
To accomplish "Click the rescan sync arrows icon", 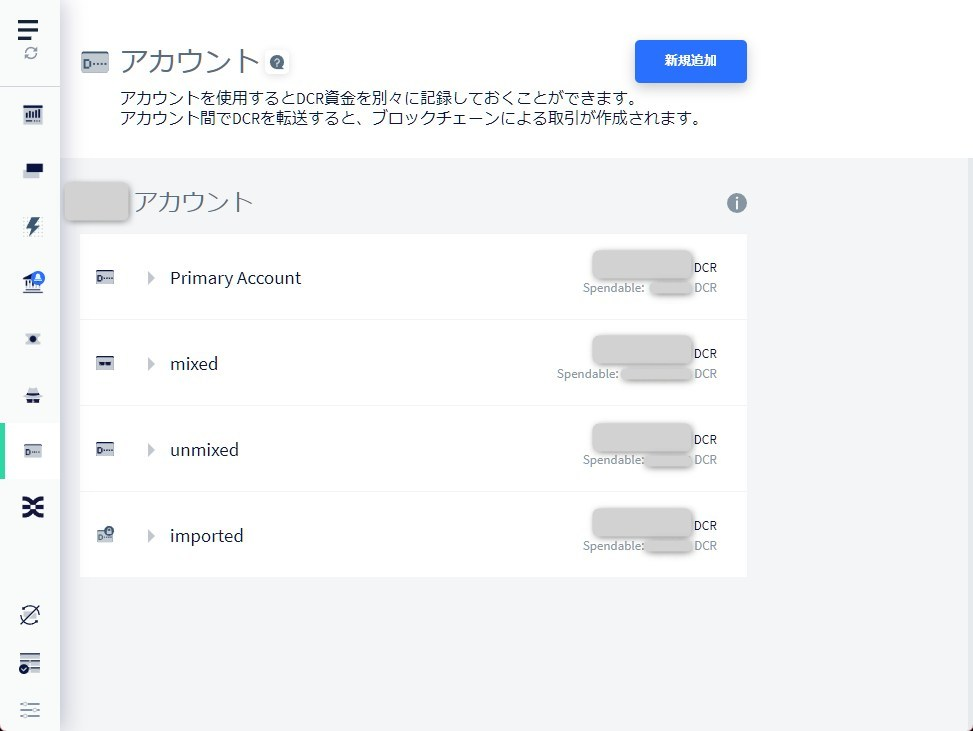I will point(30,53).
